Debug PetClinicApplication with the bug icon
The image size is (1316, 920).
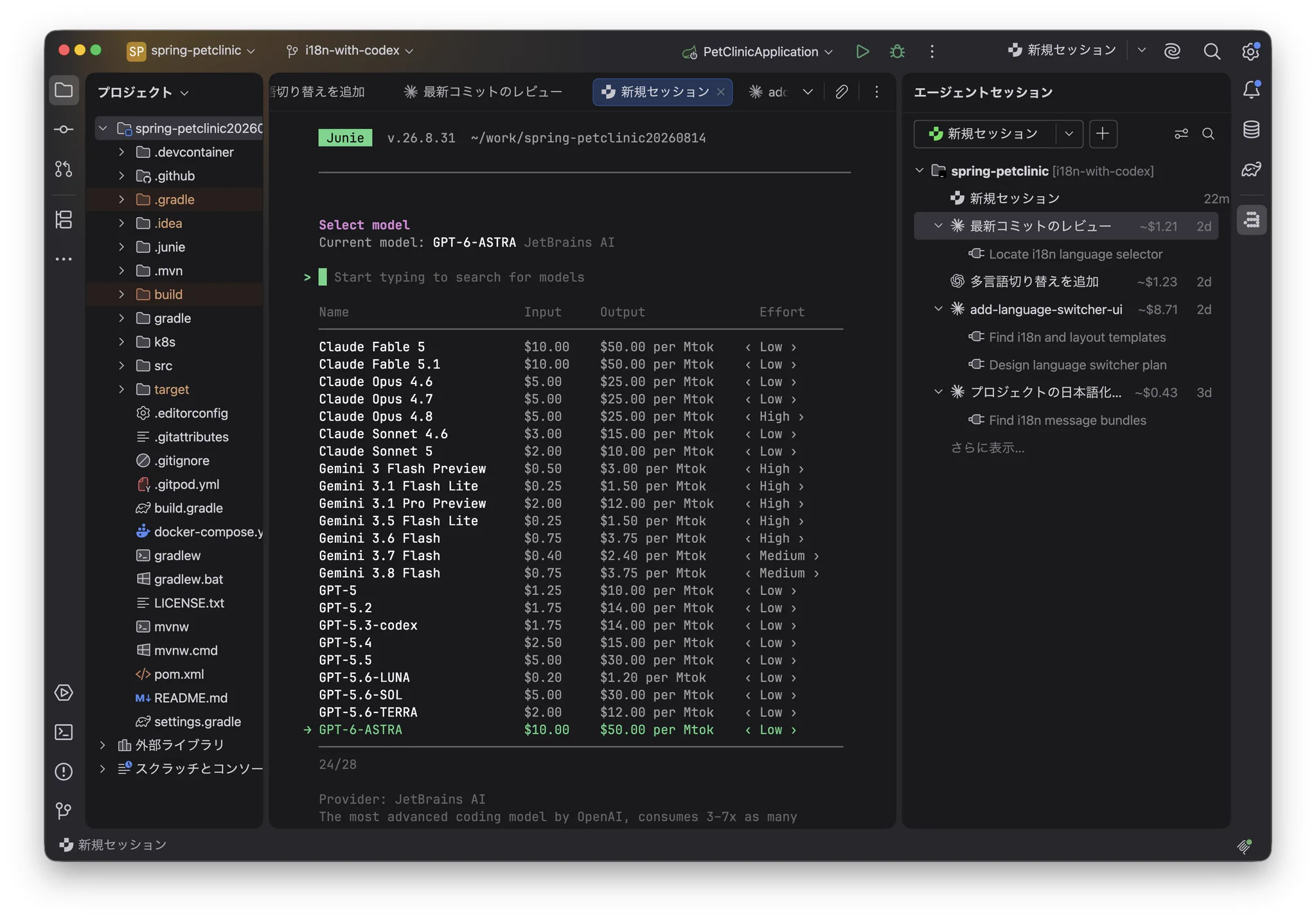[x=897, y=51]
